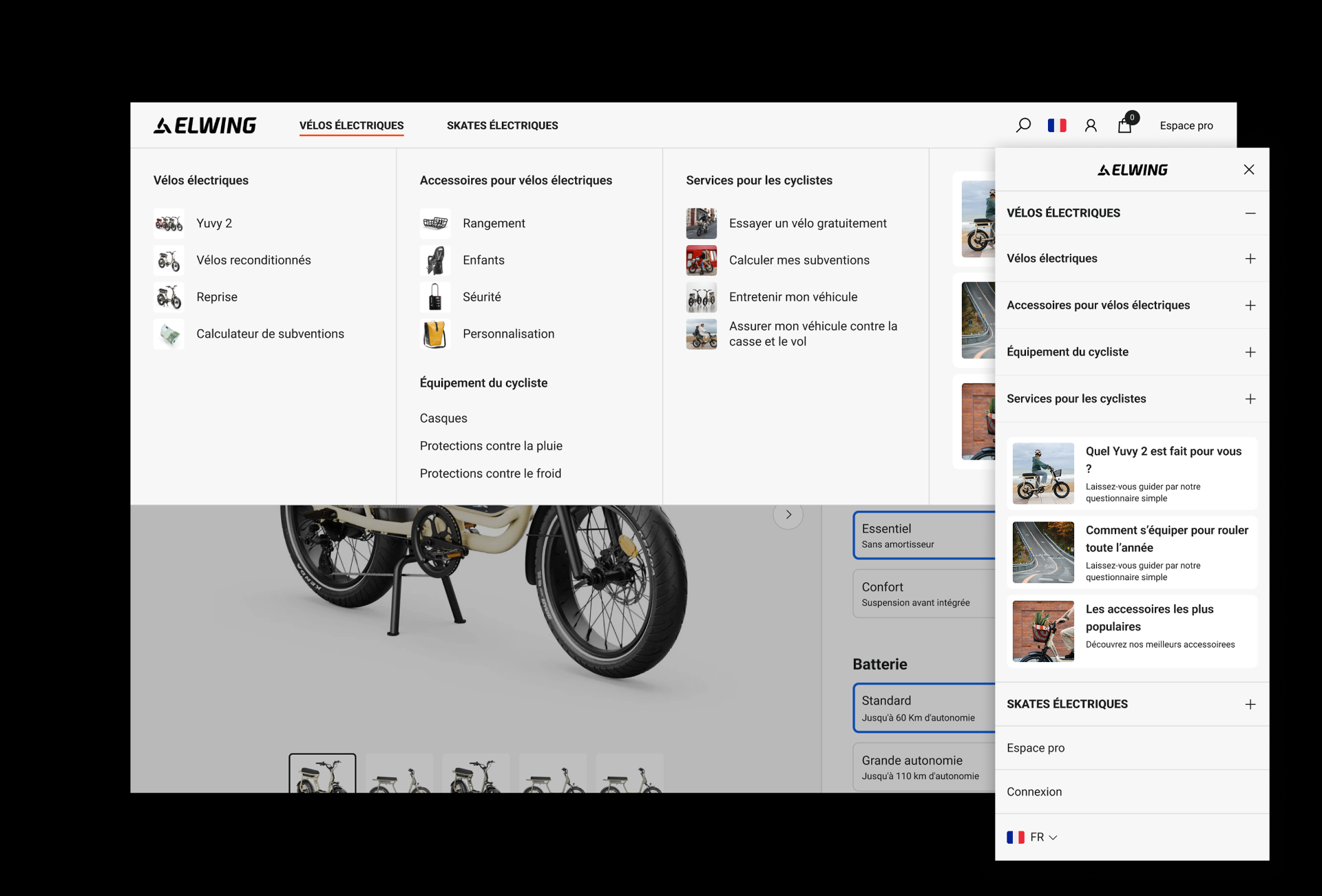Viewport: 1322px width, 896px height.
Task: Open the Espace pro header link
Action: pos(1186,125)
